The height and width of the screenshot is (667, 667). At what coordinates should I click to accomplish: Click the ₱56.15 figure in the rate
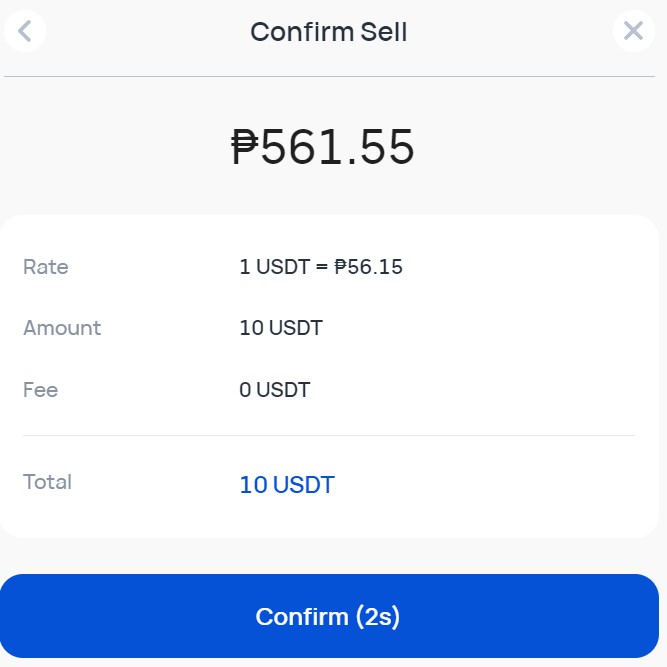click(368, 267)
